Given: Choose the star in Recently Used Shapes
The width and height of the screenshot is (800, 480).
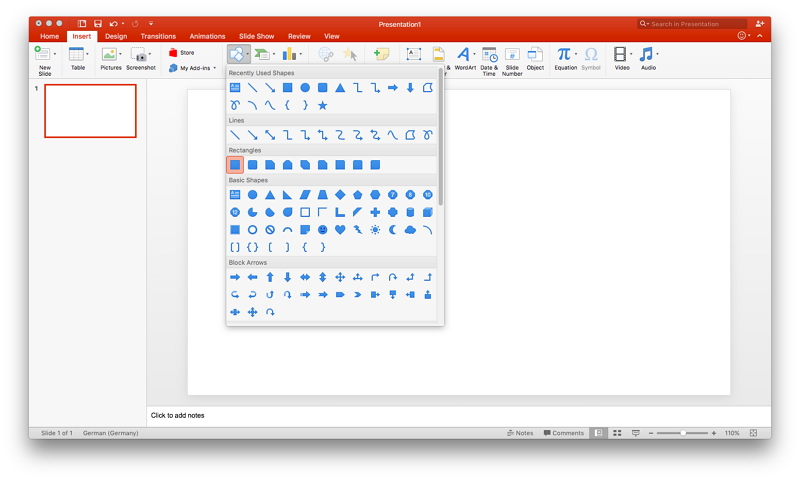Looking at the screenshot, I should click(322, 105).
